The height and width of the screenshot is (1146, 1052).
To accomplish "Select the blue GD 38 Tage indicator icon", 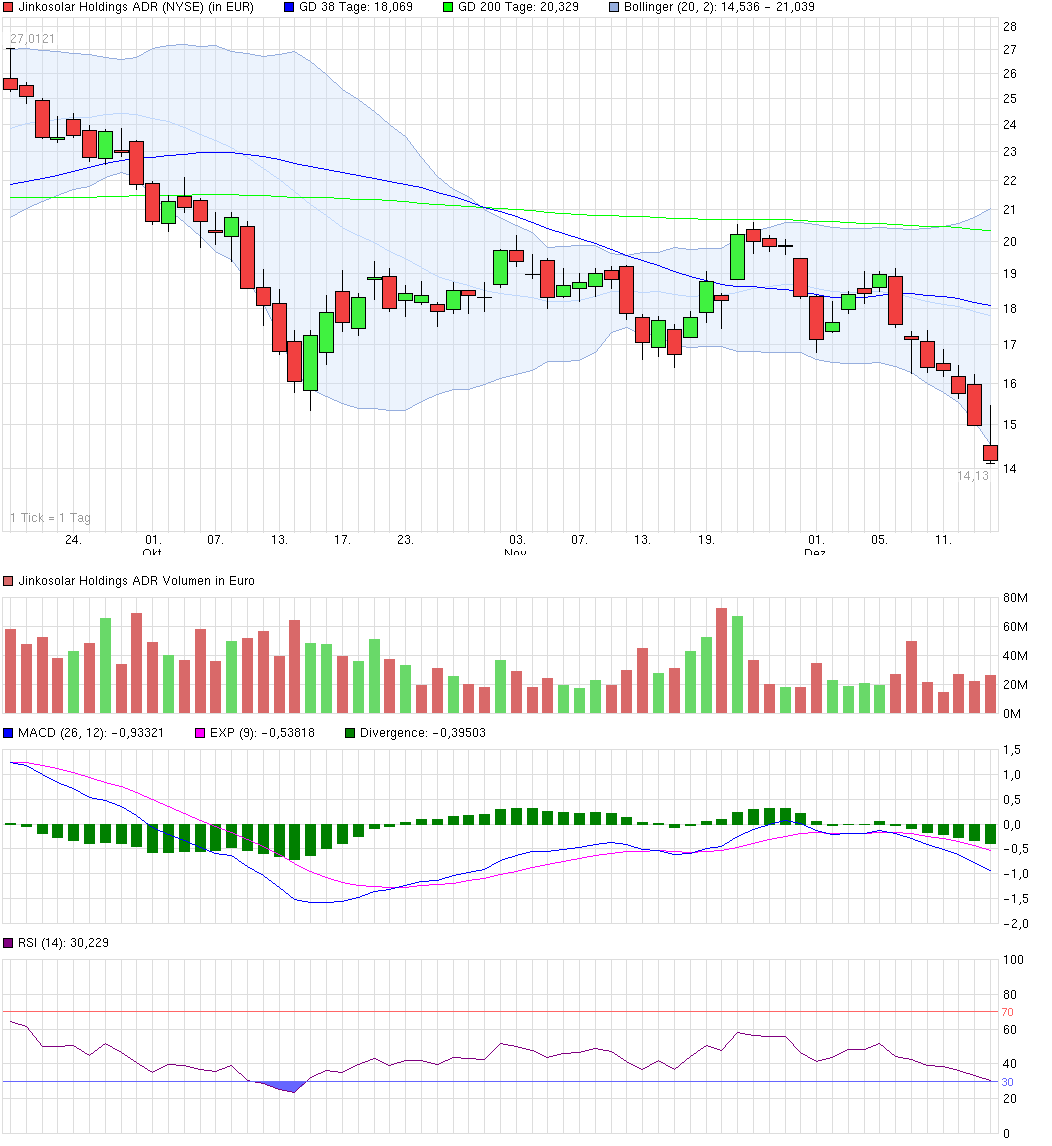I will tap(290, 7).
